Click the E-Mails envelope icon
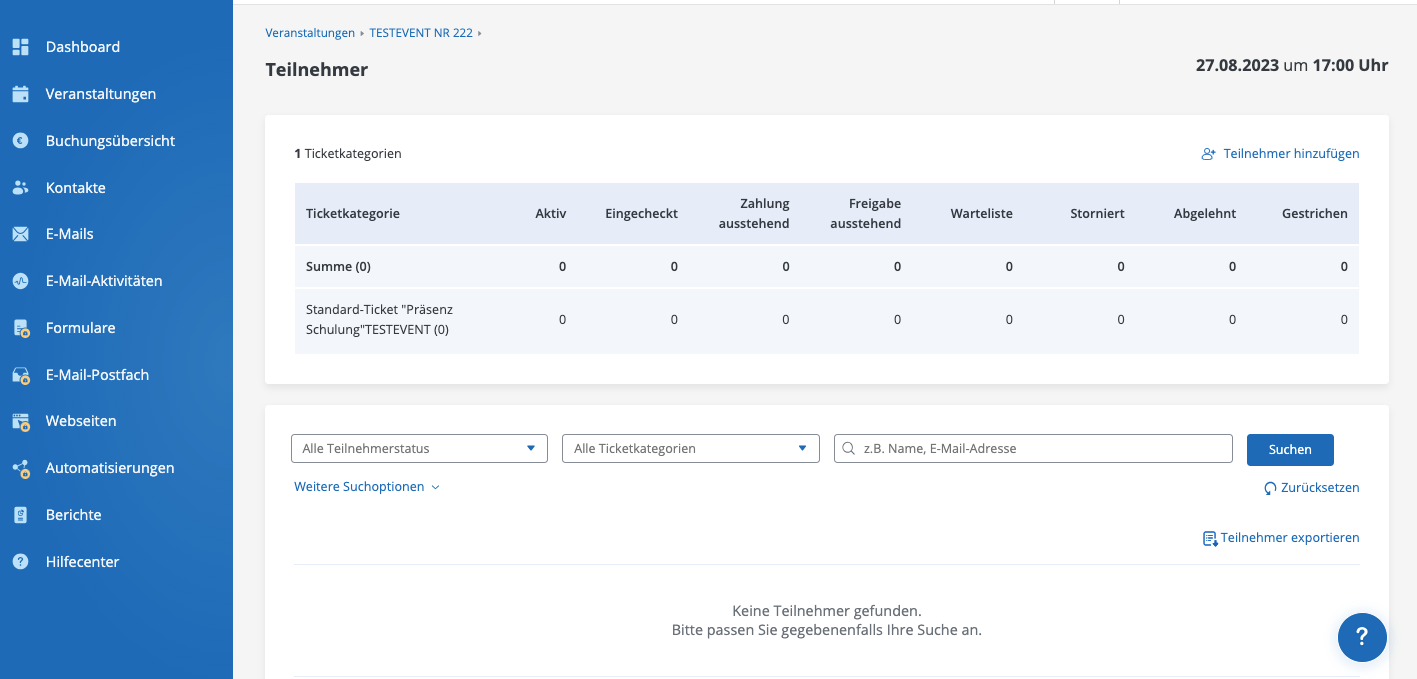 (20, 234)
